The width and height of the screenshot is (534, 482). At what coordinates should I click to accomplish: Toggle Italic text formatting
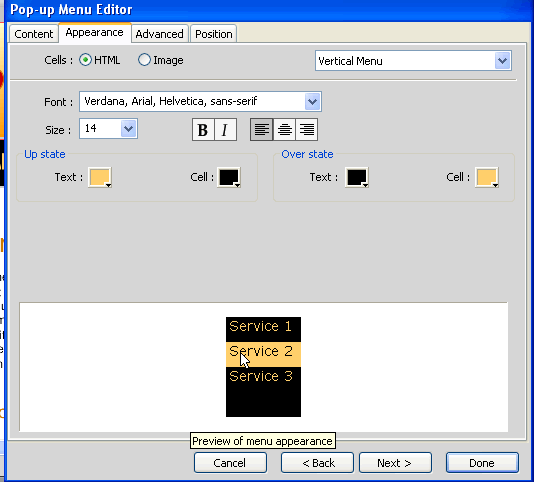[x=225, y=129]
